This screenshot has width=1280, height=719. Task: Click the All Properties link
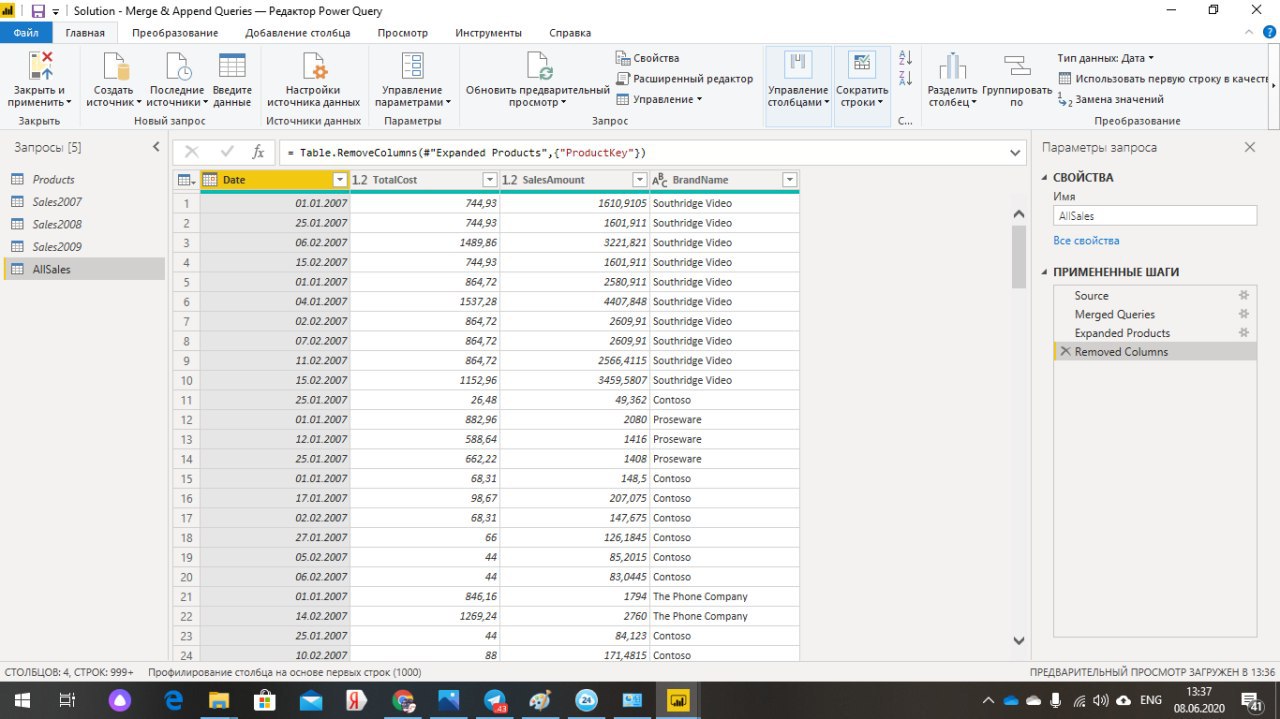(x=1086, y=240)
